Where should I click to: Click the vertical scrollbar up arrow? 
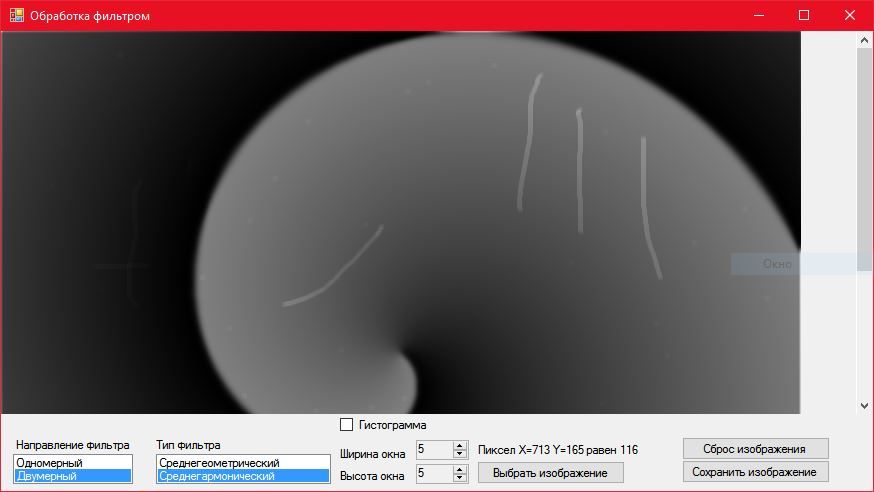pos(865,40)
